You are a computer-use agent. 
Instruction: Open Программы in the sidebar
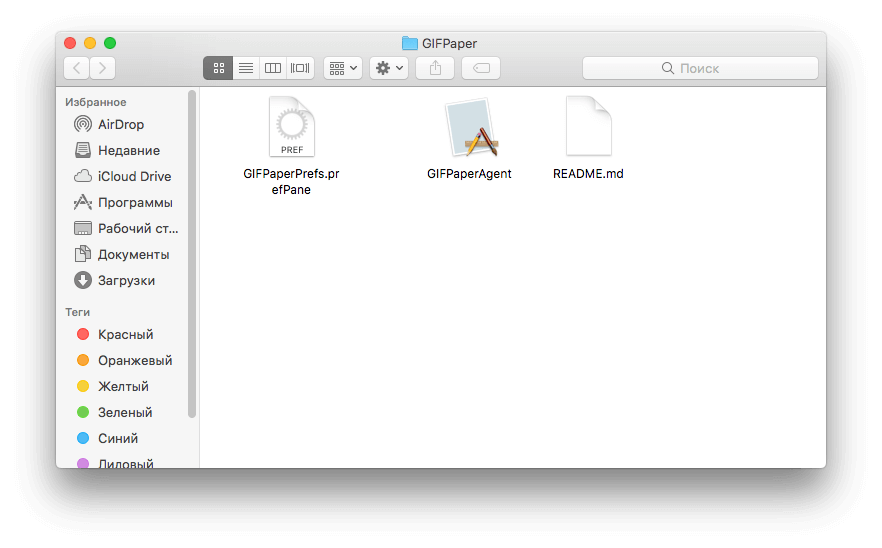(135, 202)
